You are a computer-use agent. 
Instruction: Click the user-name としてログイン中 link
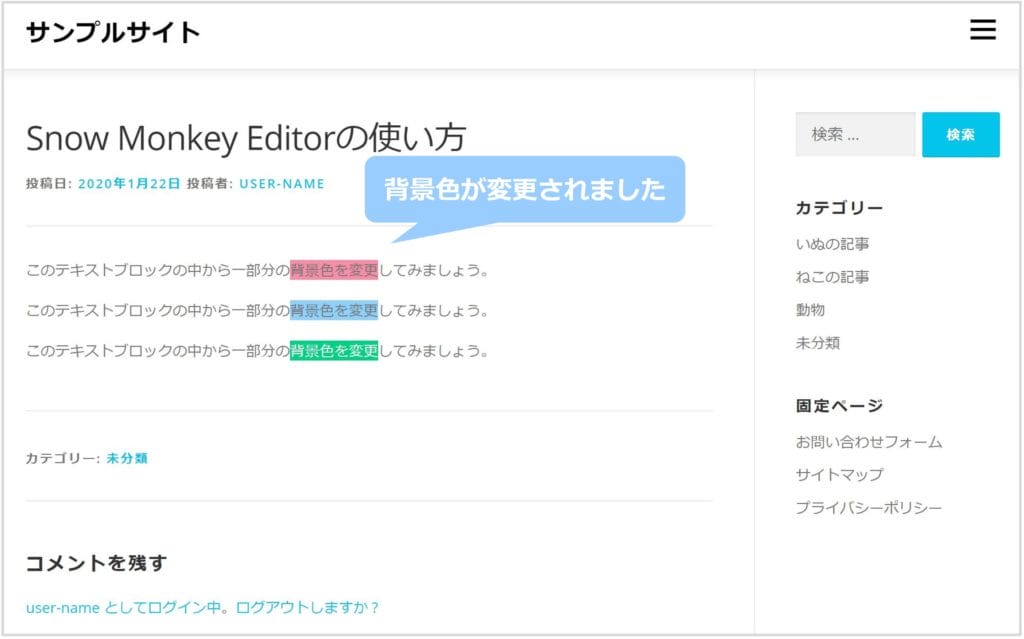point(123,608)
